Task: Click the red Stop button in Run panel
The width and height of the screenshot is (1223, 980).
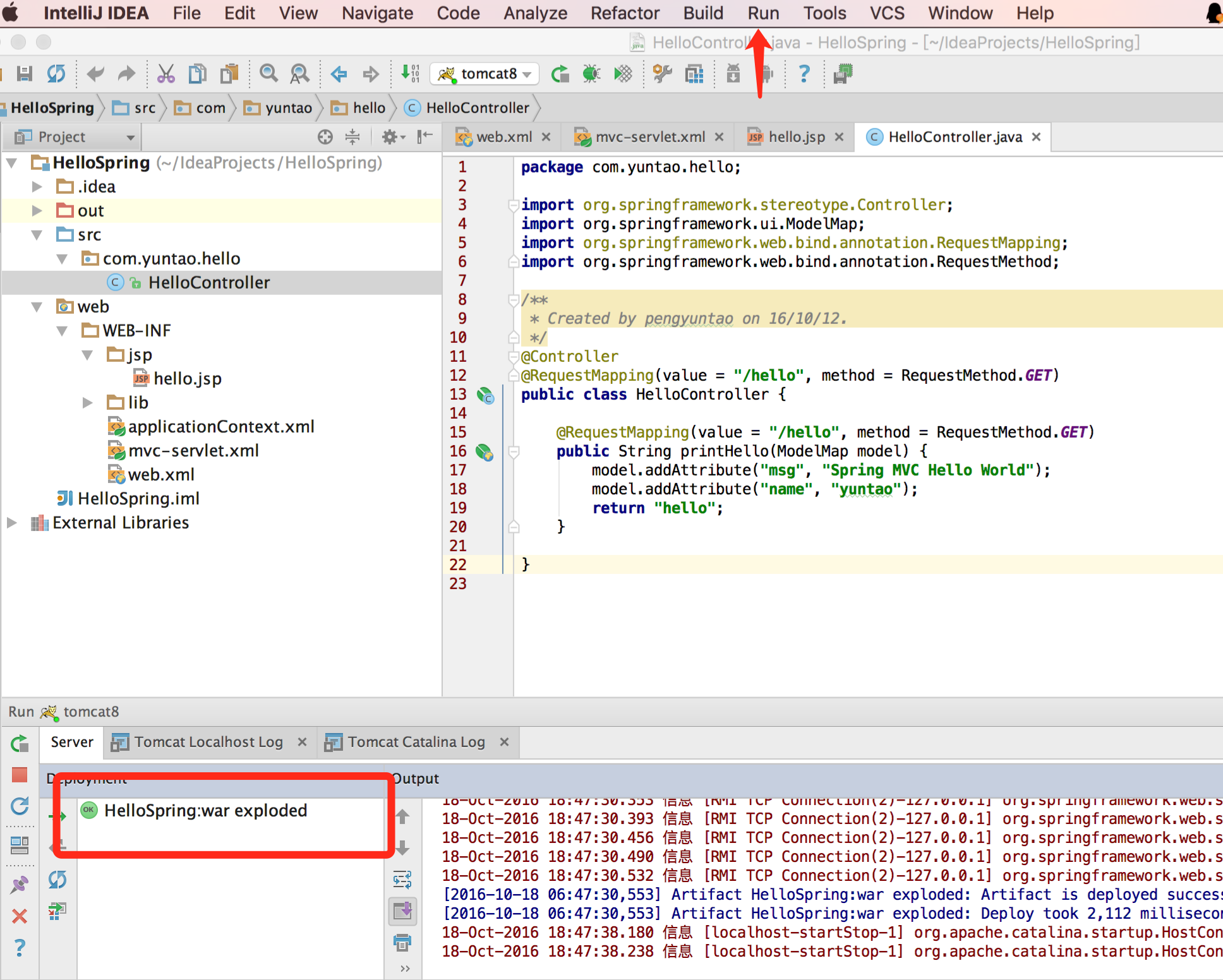Action: pos(20,774)
